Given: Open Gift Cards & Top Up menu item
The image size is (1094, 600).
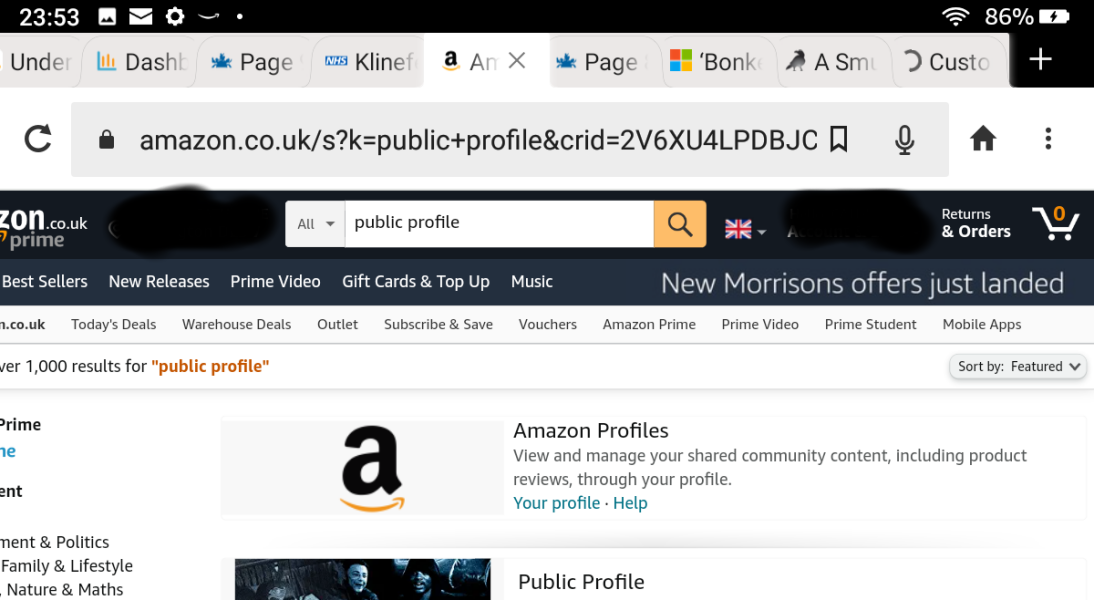Looking at the screenshot, I should pos(415,282).
